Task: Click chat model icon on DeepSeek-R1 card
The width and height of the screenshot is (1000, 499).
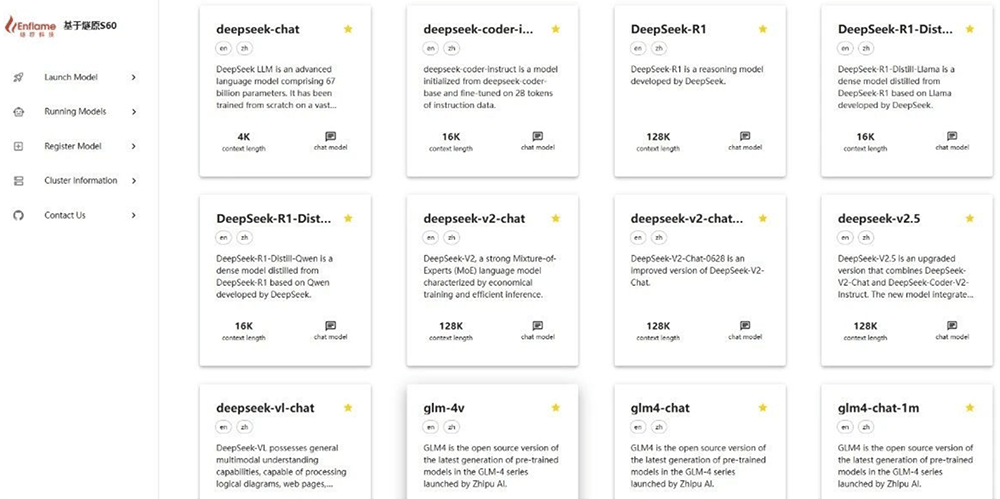Action: pyautogui.click(x=744, y=136)
